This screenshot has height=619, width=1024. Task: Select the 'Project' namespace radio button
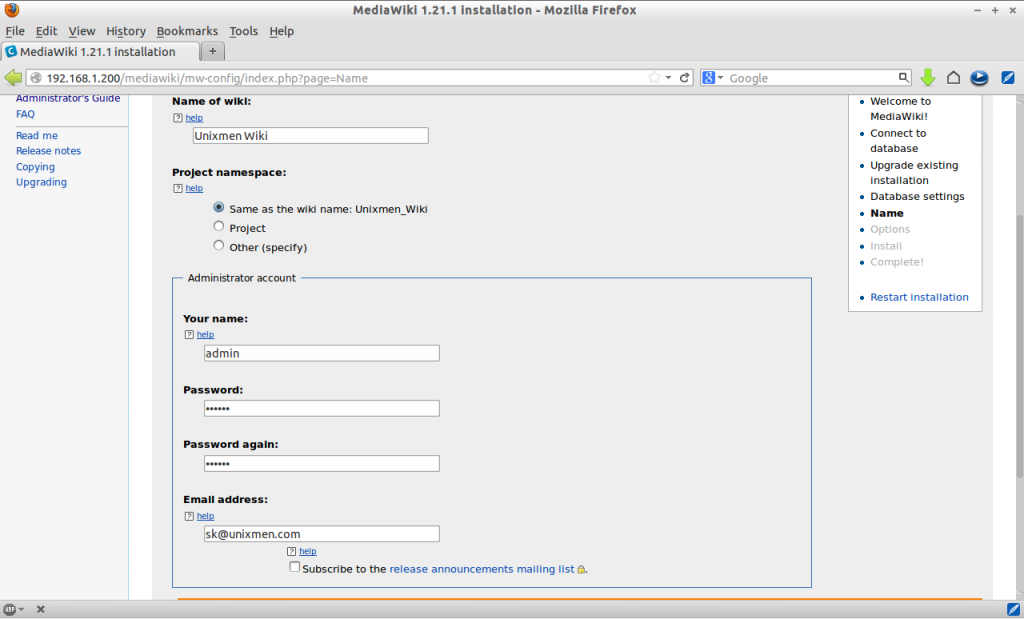(x=219, y=226)
